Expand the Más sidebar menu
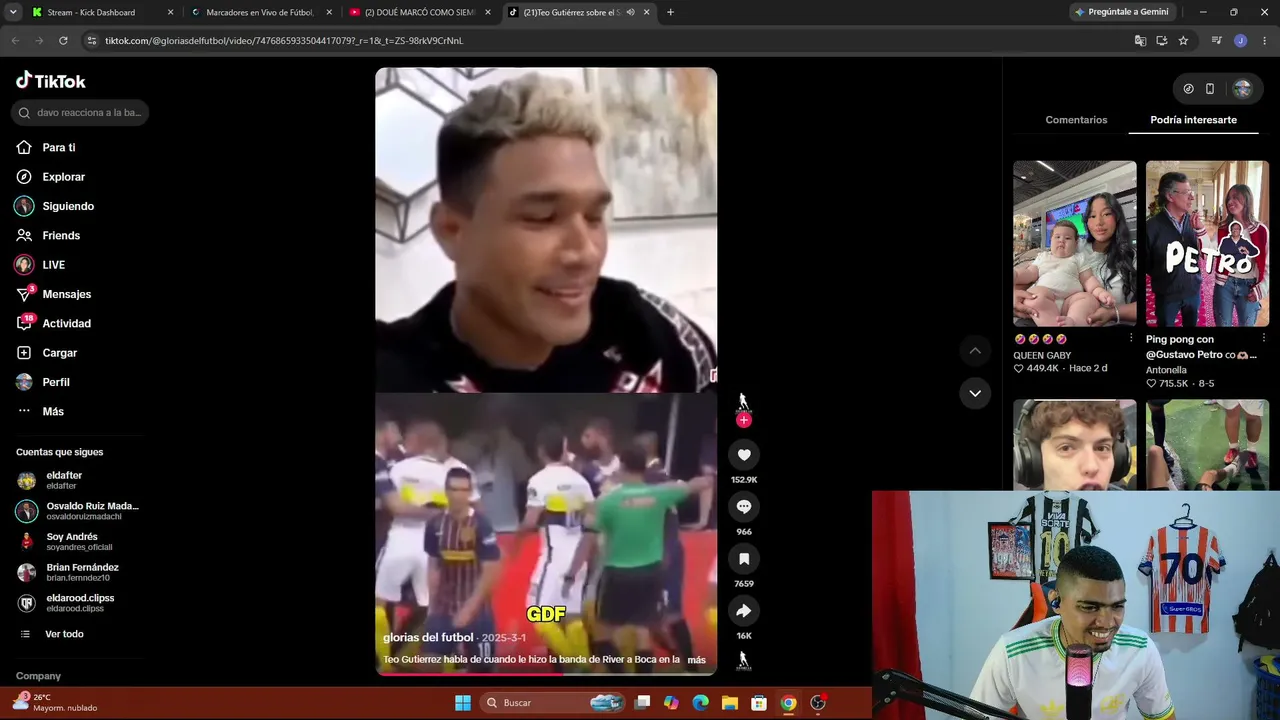1280x720 pixels. [x=53, y=412]
